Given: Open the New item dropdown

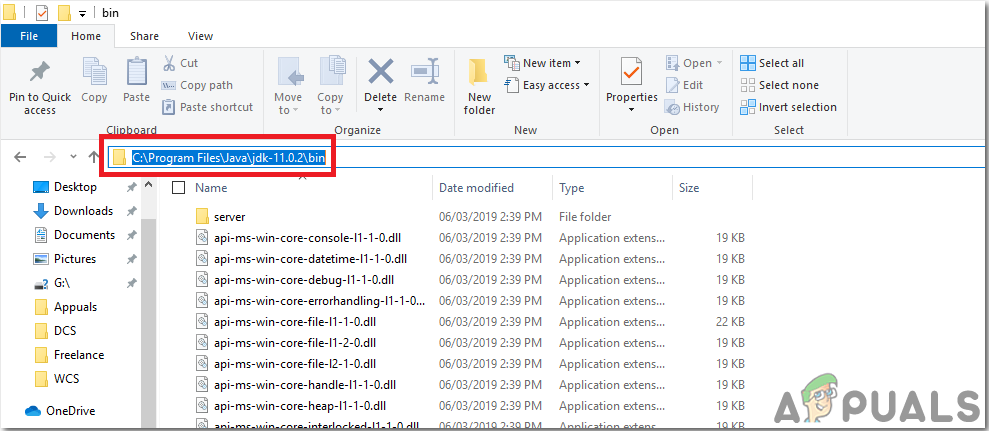Looking at the screenshot, I should coord(542,63).
